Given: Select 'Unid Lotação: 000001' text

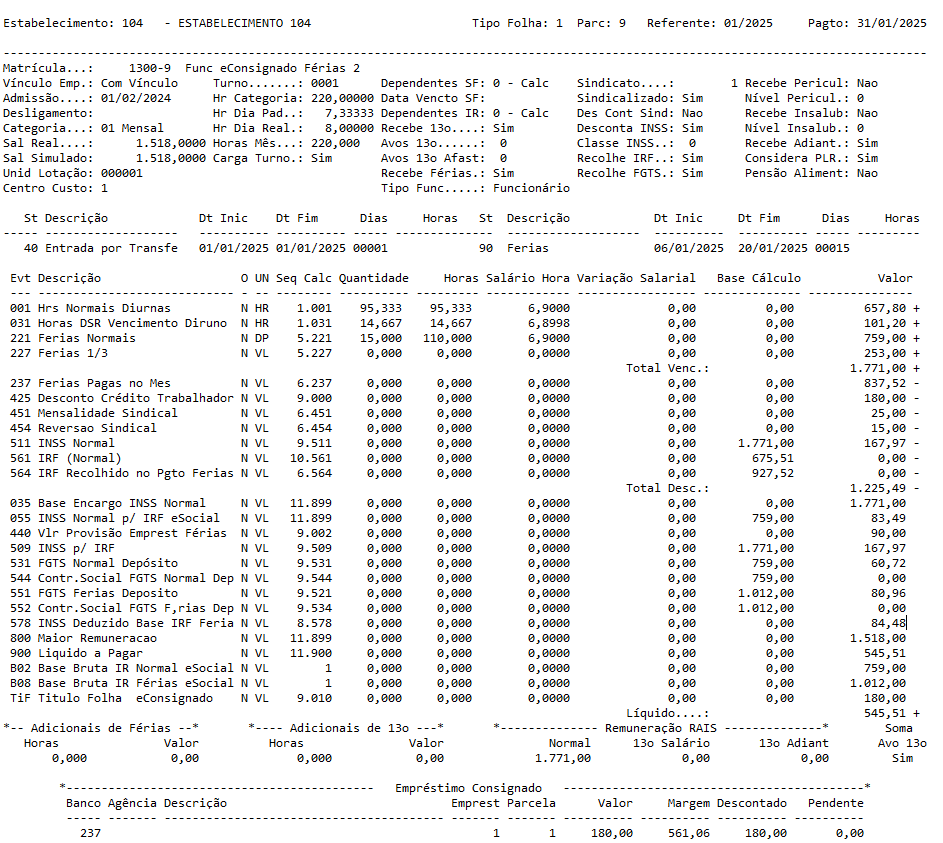Looking at the screenshot, I should [x=73, y=173].
